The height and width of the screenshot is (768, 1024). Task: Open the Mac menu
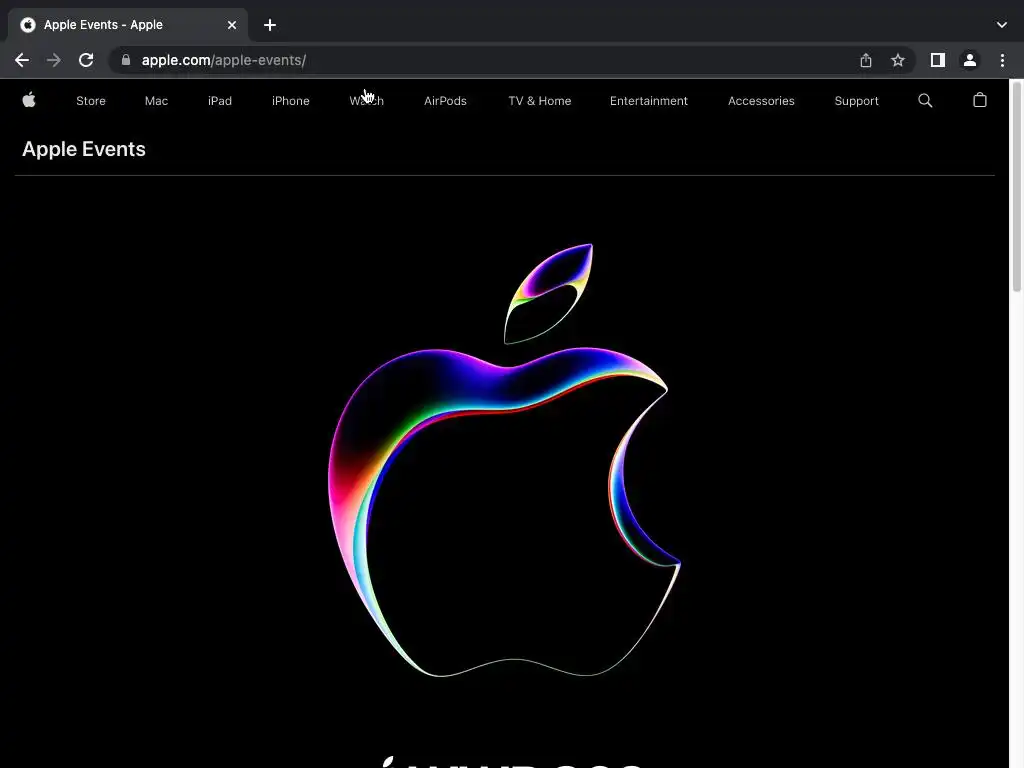coord(156,101)
